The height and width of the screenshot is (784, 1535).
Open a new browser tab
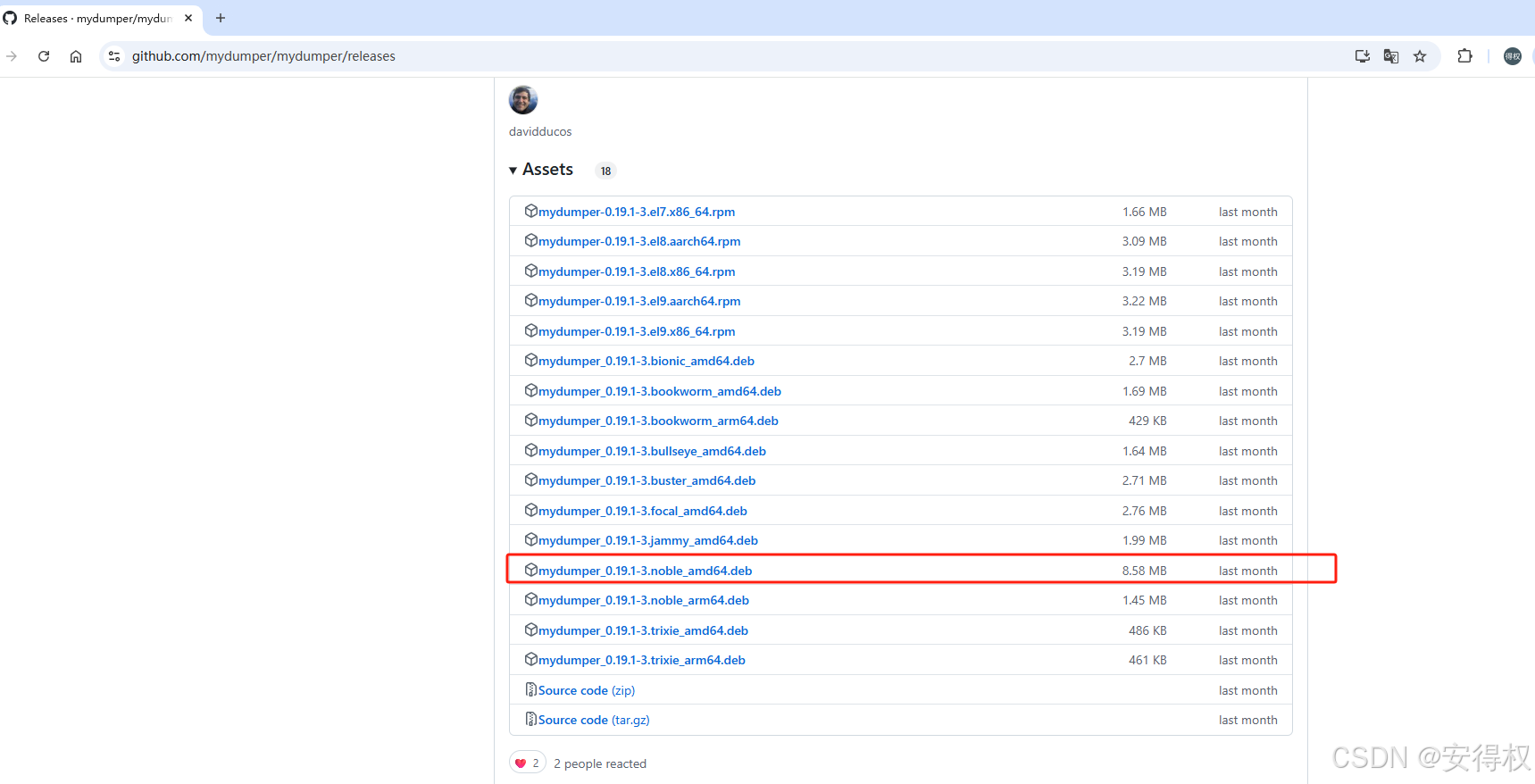(x=221, y=18)
